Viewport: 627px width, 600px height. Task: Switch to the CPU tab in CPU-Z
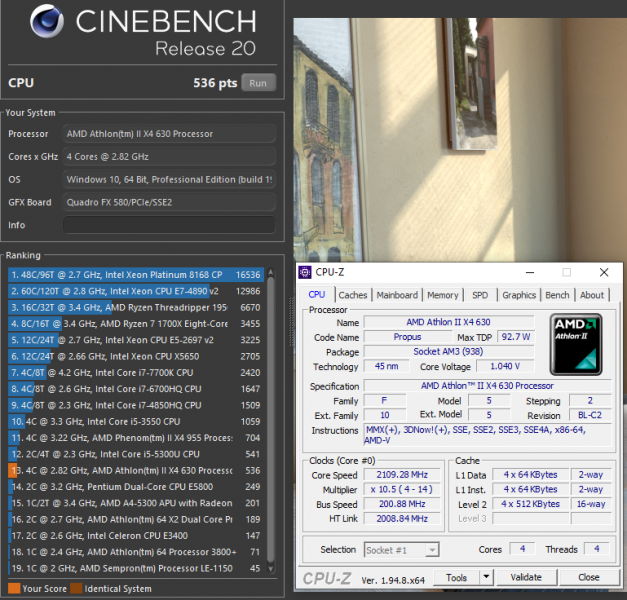(x=317, y=295)
